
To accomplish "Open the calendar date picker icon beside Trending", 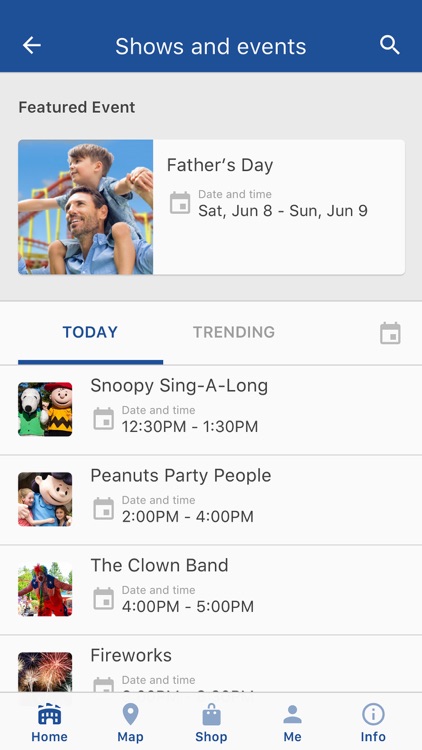I will pyautogui.click(x=390, y=333).
